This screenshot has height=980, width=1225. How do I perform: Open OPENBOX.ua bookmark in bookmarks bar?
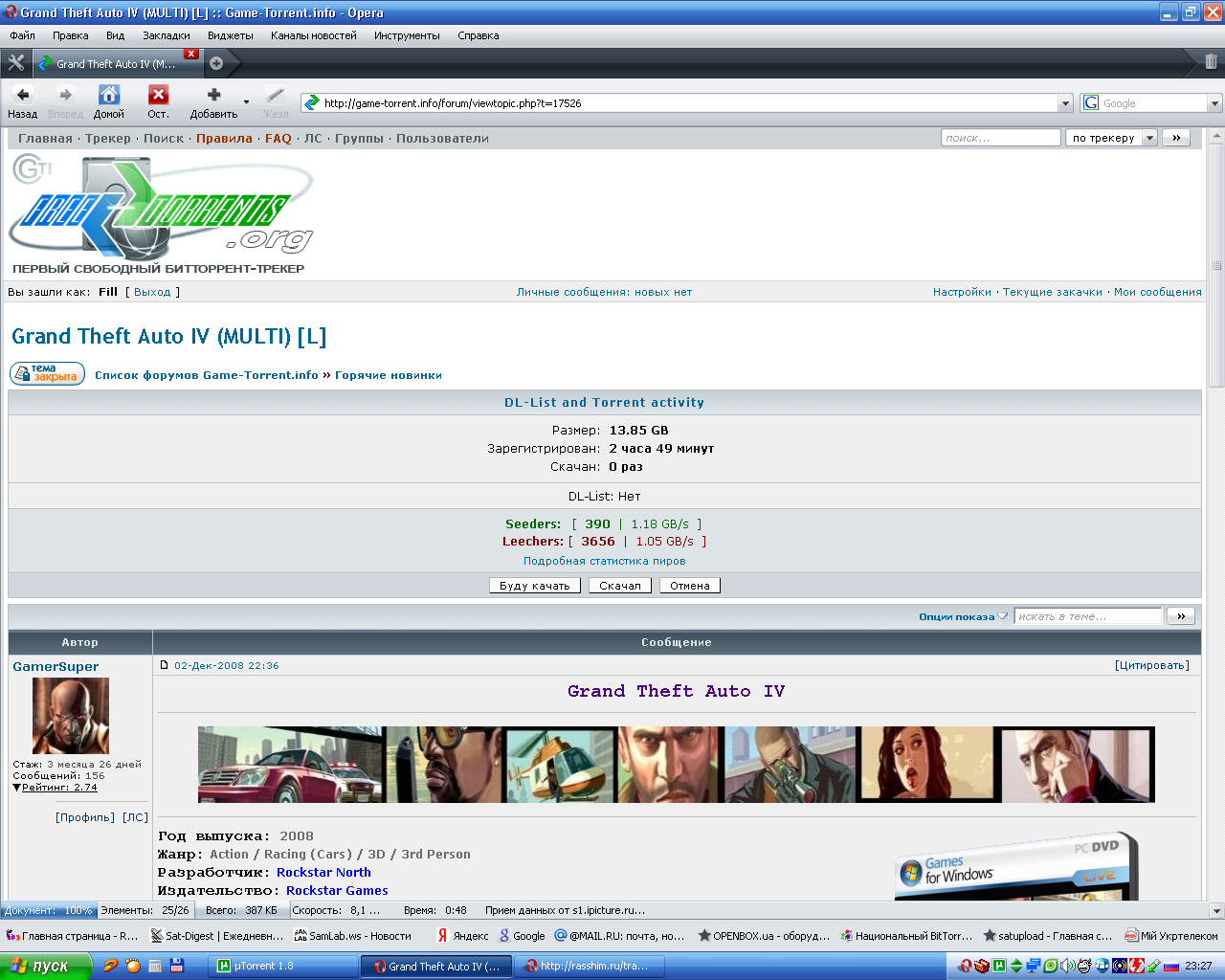(x=764, y=936)
